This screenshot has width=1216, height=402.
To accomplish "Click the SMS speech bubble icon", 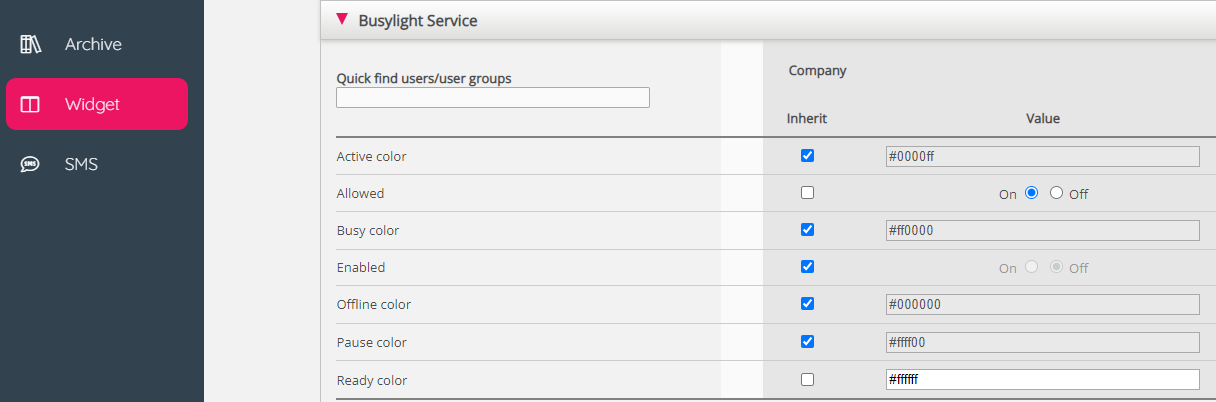I will (30, 164).
